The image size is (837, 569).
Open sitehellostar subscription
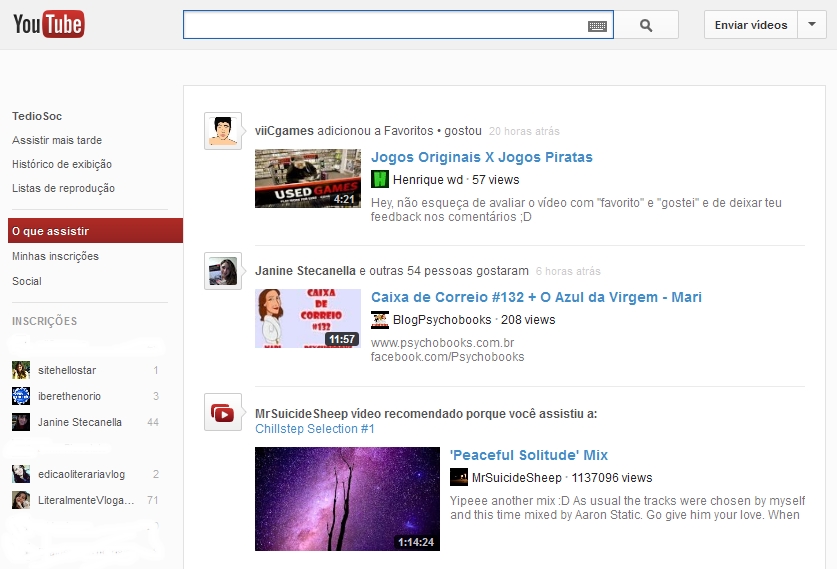click(x=67, y=370)
